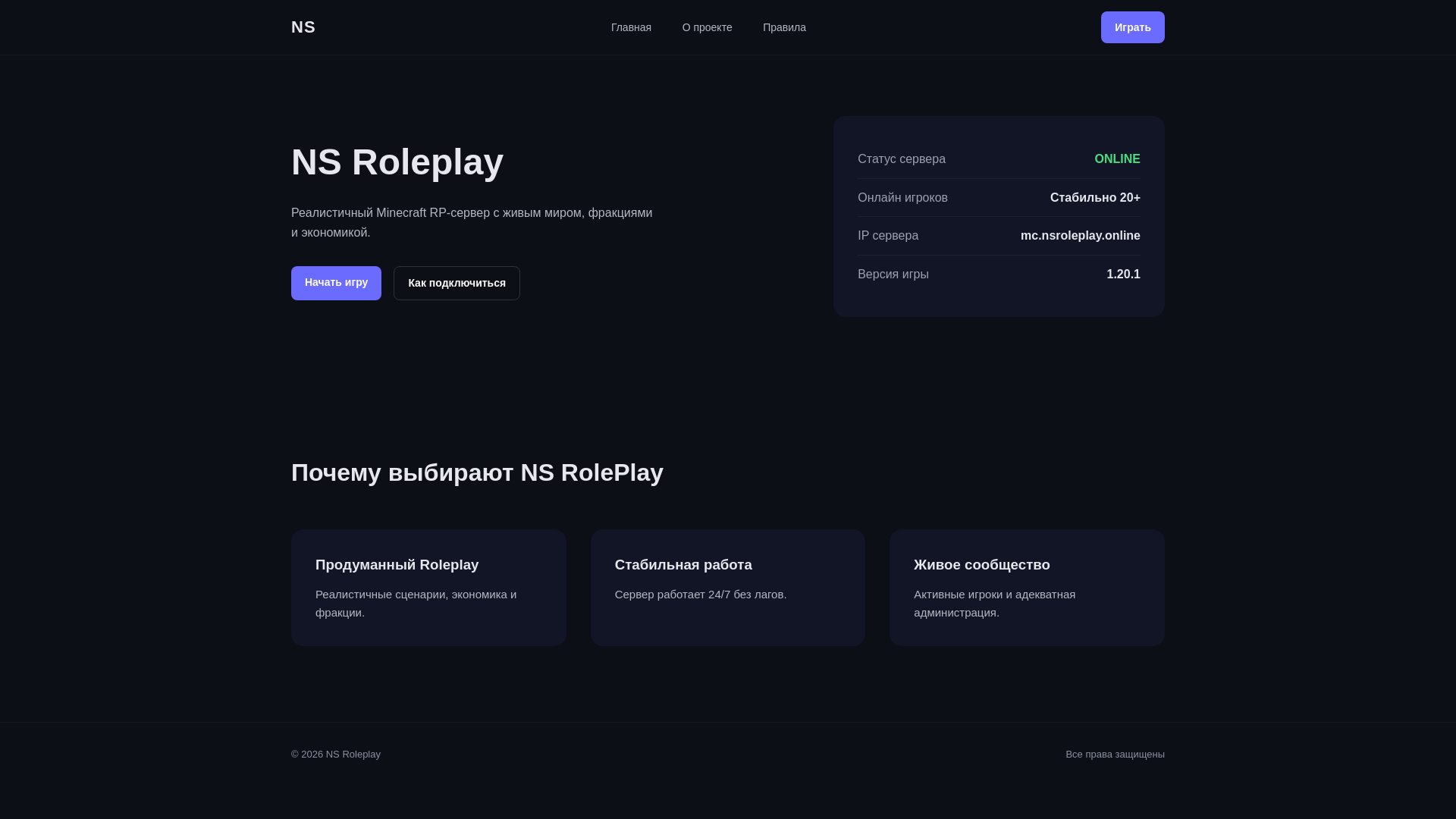Click the NS logo in header
1456x819 pixels.
[x=303, y=27]
